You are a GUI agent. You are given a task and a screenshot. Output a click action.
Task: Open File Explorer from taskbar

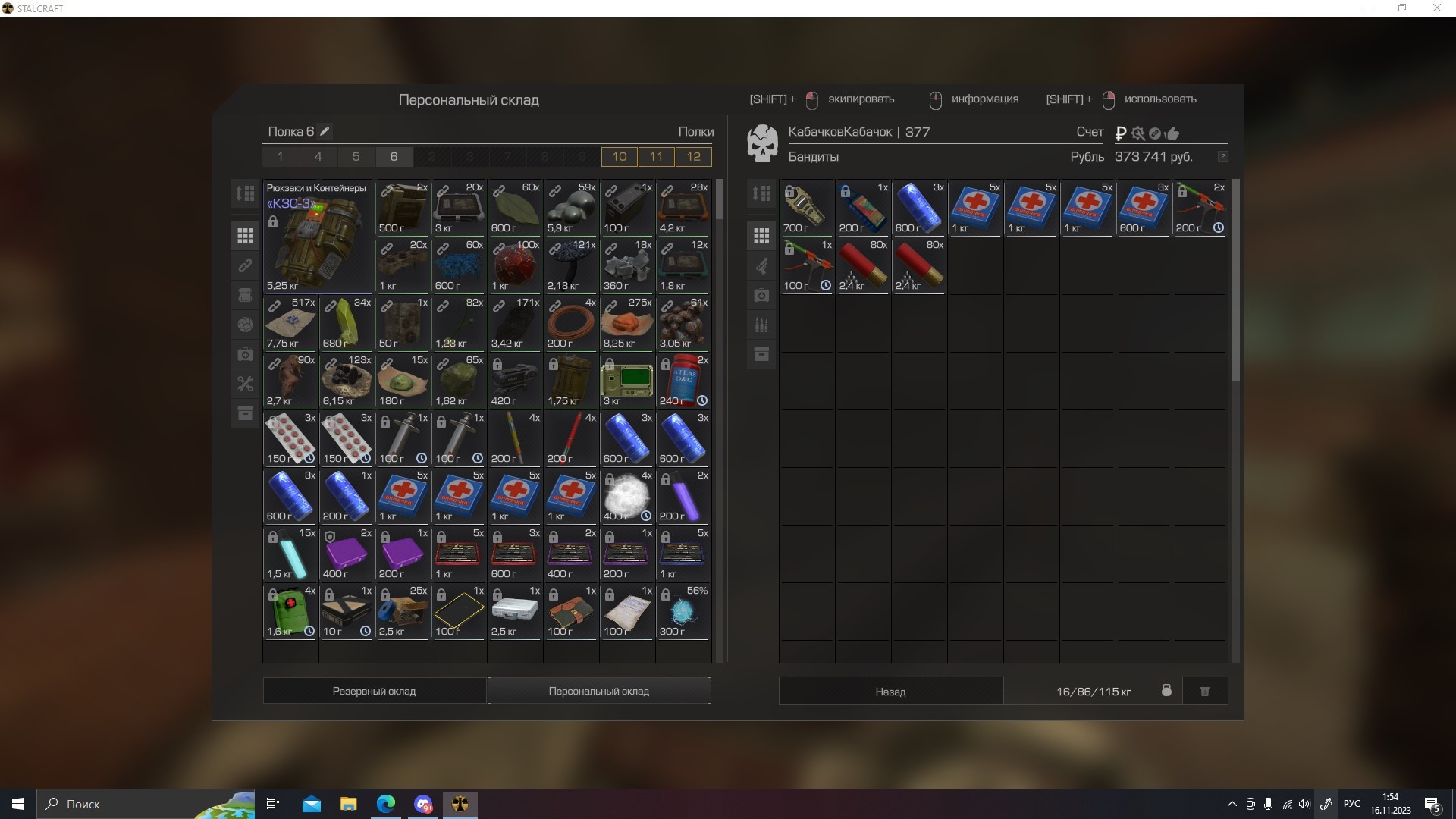348,804
